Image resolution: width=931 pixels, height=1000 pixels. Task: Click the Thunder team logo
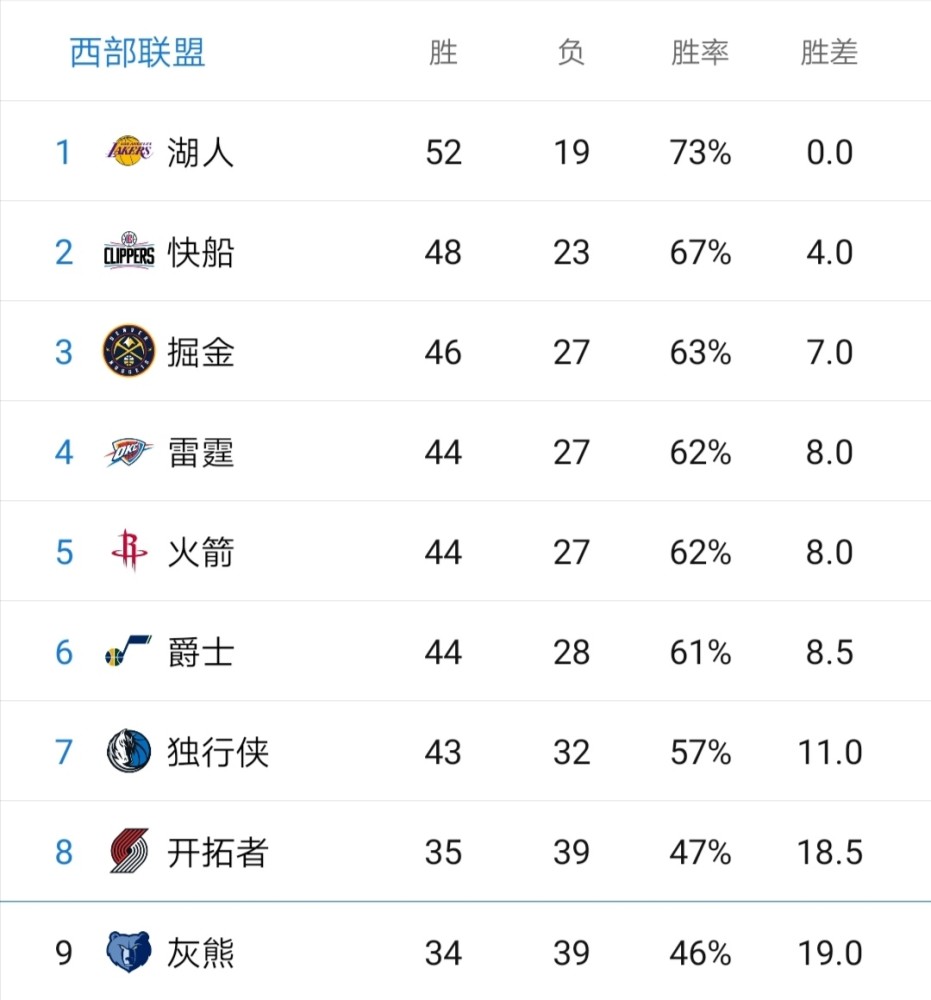coord(129,452)
